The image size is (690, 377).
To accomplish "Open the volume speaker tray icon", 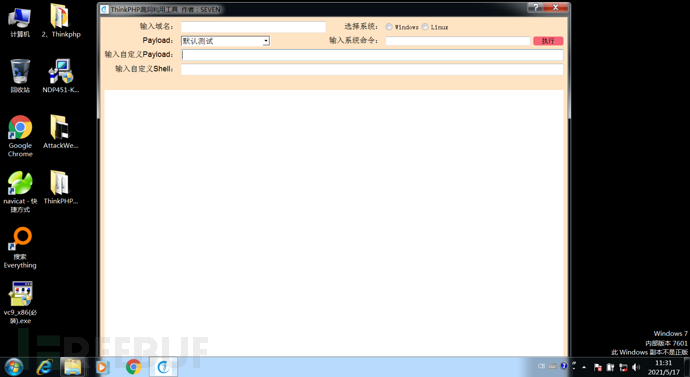I will point(636,367).
